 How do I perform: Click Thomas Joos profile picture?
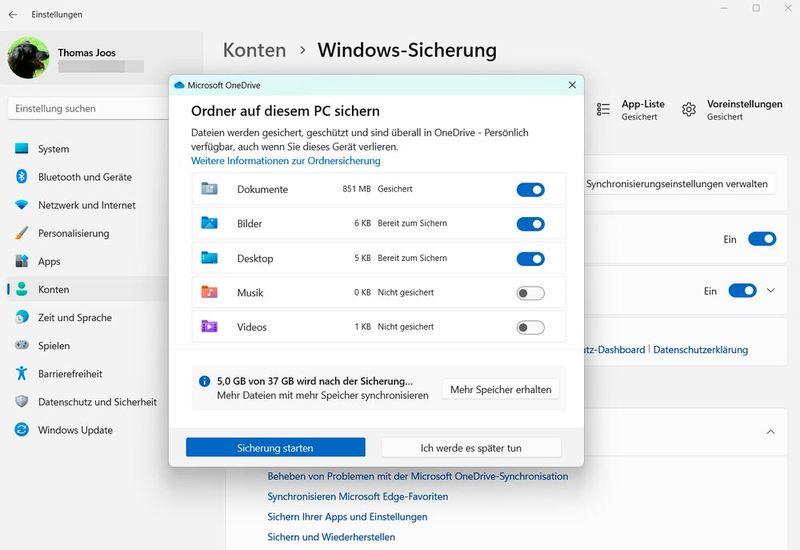(29, 58)
